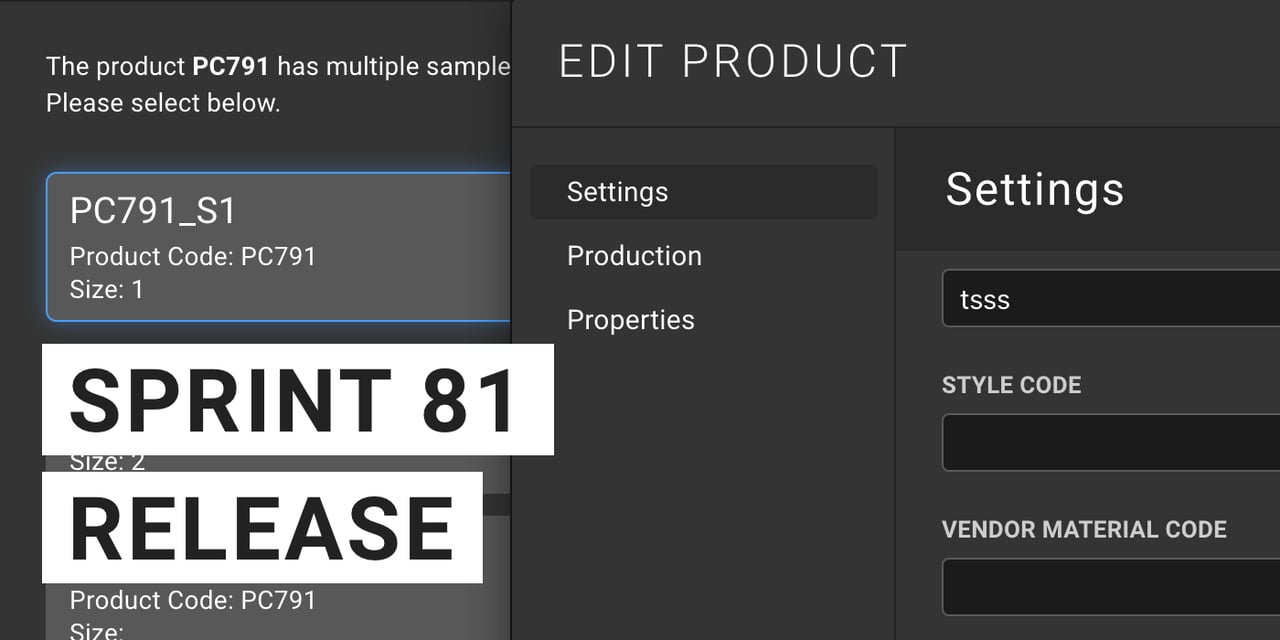The image size is (1280, 640).
Task: Open the Properties section
Action: 630,320
